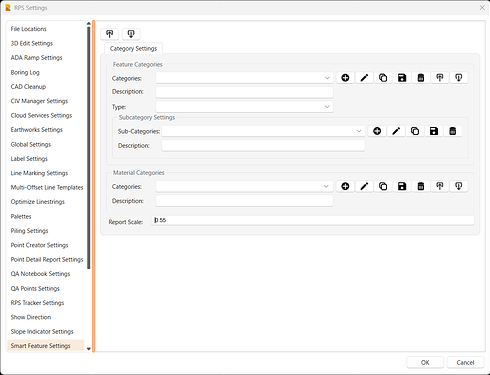The height and width of the screenshot is (375, 490).
Task: Click the sidebar scroll up arrow
Action: pyautogui.click(x=89, y=24)
